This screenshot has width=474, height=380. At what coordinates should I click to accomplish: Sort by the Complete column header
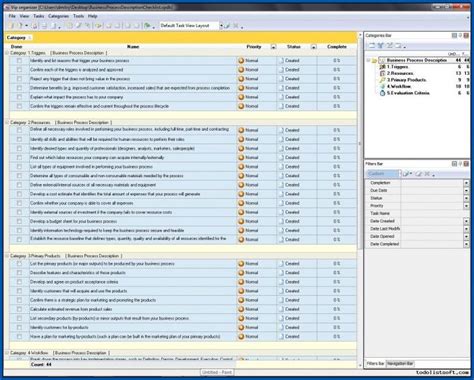tap(337, 47)
